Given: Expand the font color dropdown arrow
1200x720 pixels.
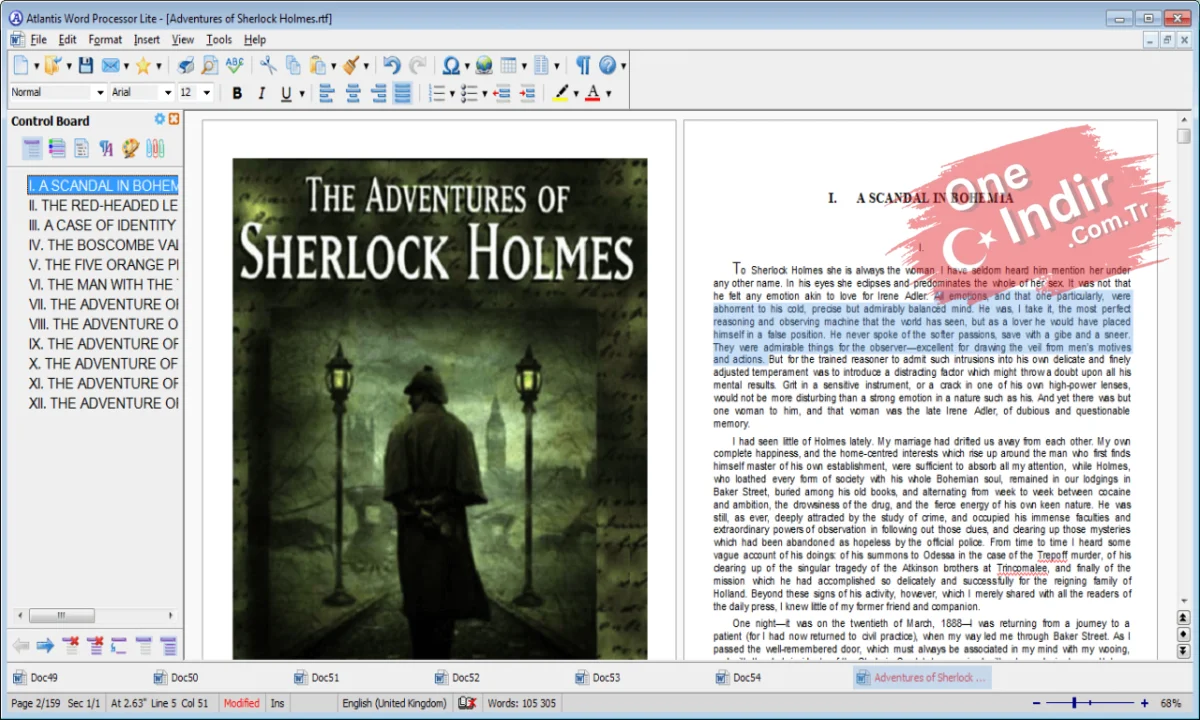Looking at the screenshot, I should 608,94.
